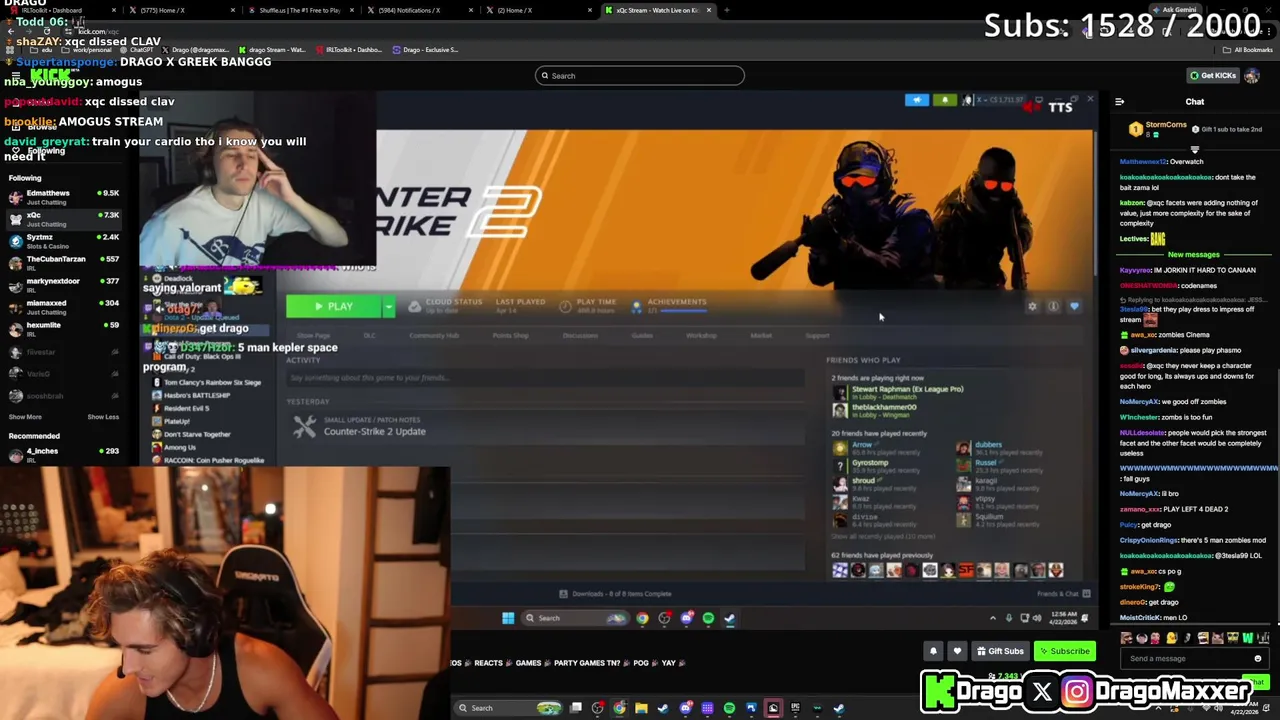This screenshot has width=1280, height=720.
Task: Open the Drago - Exclusive bookmark
Action: click(x=426, y=50)
